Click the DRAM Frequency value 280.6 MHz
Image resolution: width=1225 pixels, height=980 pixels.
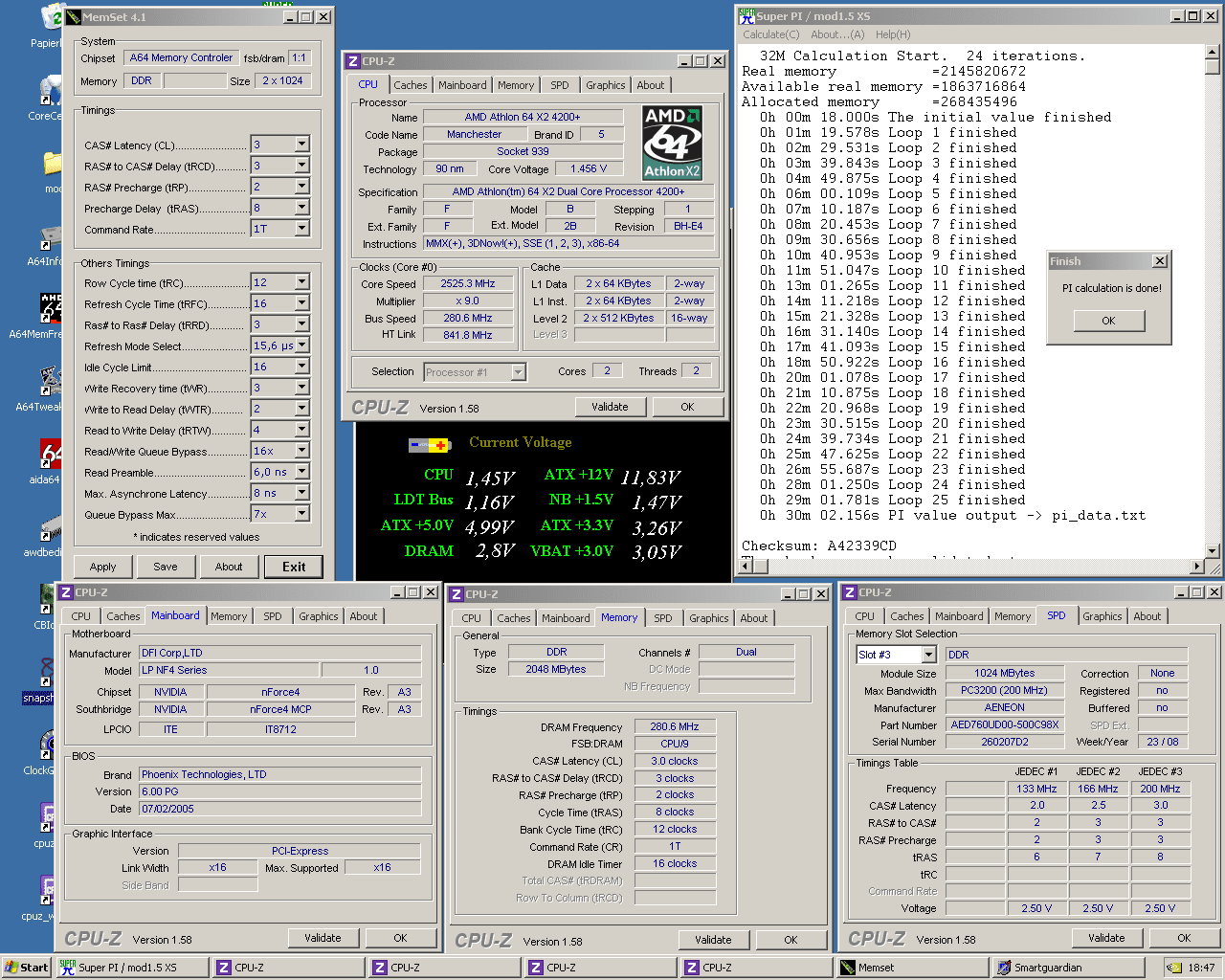(x=675, y=726)
